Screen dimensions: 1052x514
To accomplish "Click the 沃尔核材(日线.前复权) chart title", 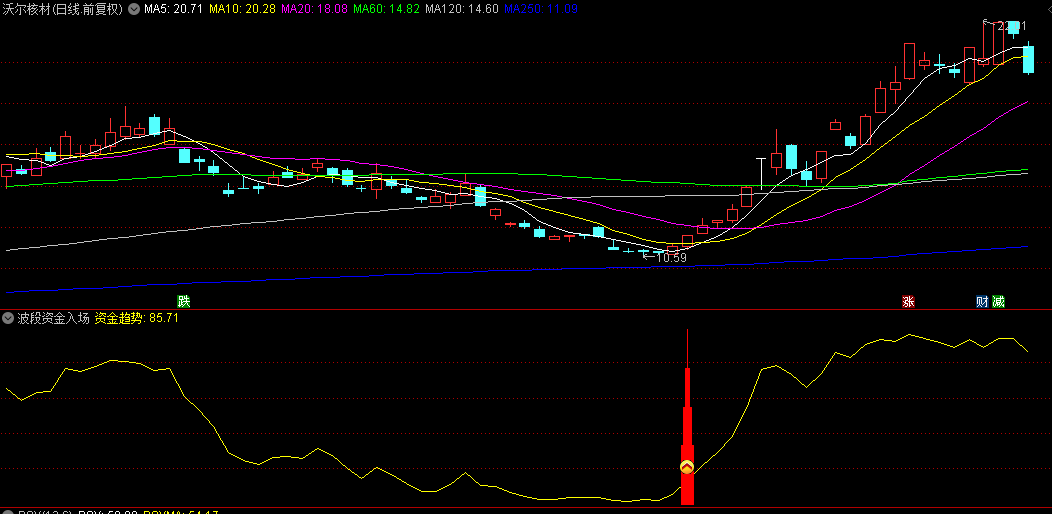I will (x=64, y=9).
